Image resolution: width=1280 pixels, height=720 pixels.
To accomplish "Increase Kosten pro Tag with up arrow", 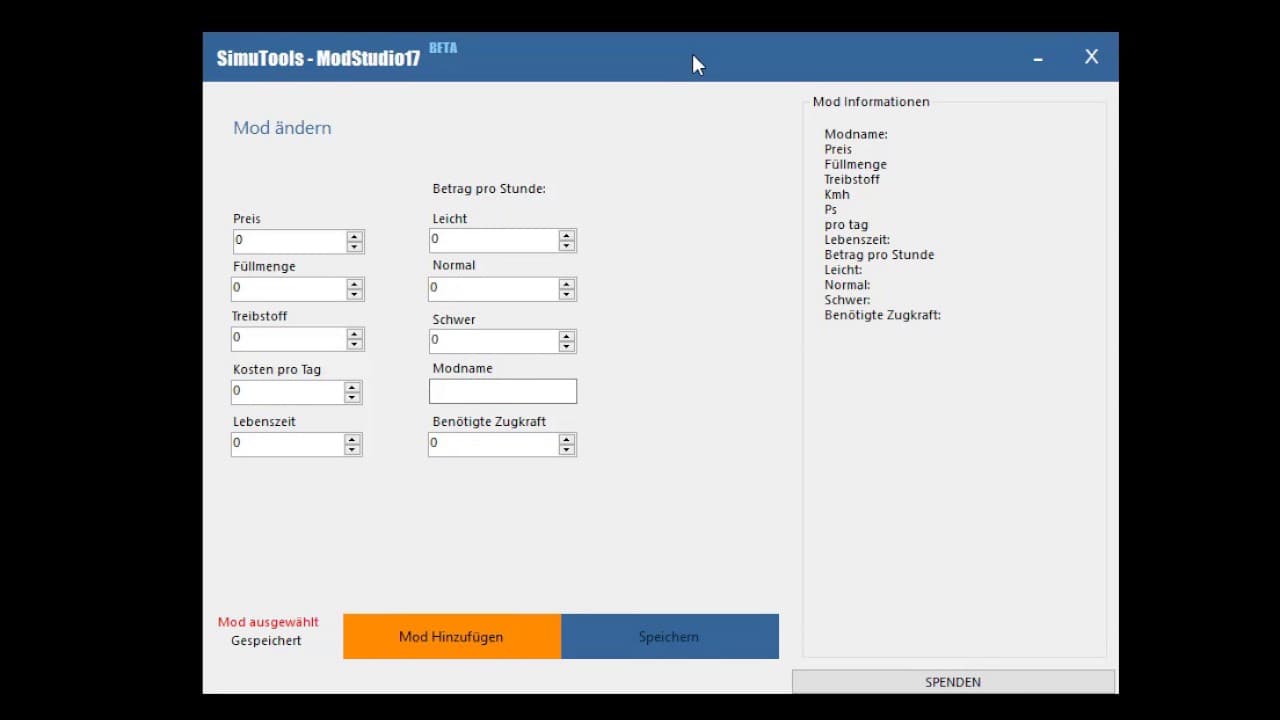I will tap(352, 387).
